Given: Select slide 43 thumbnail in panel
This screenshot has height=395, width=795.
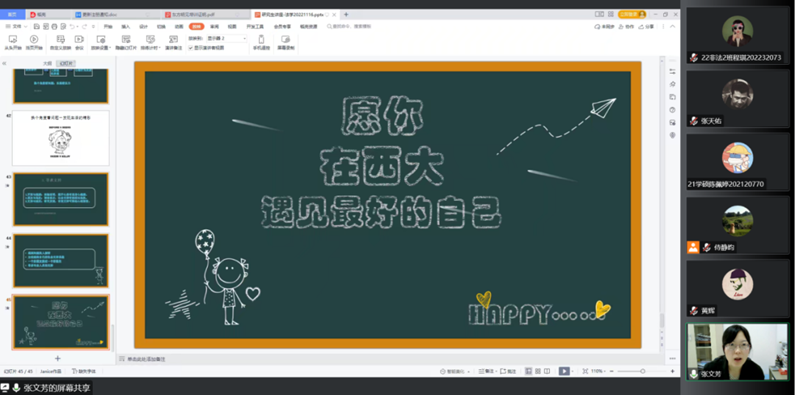Looking at the screenshot, I should [60, 199].
